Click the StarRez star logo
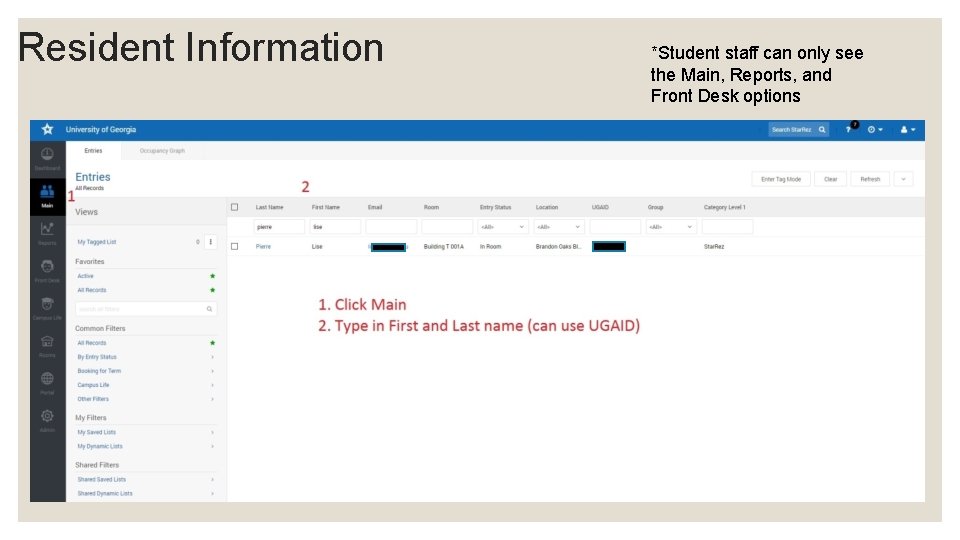The image size is (960, 540). pos(47,129)
